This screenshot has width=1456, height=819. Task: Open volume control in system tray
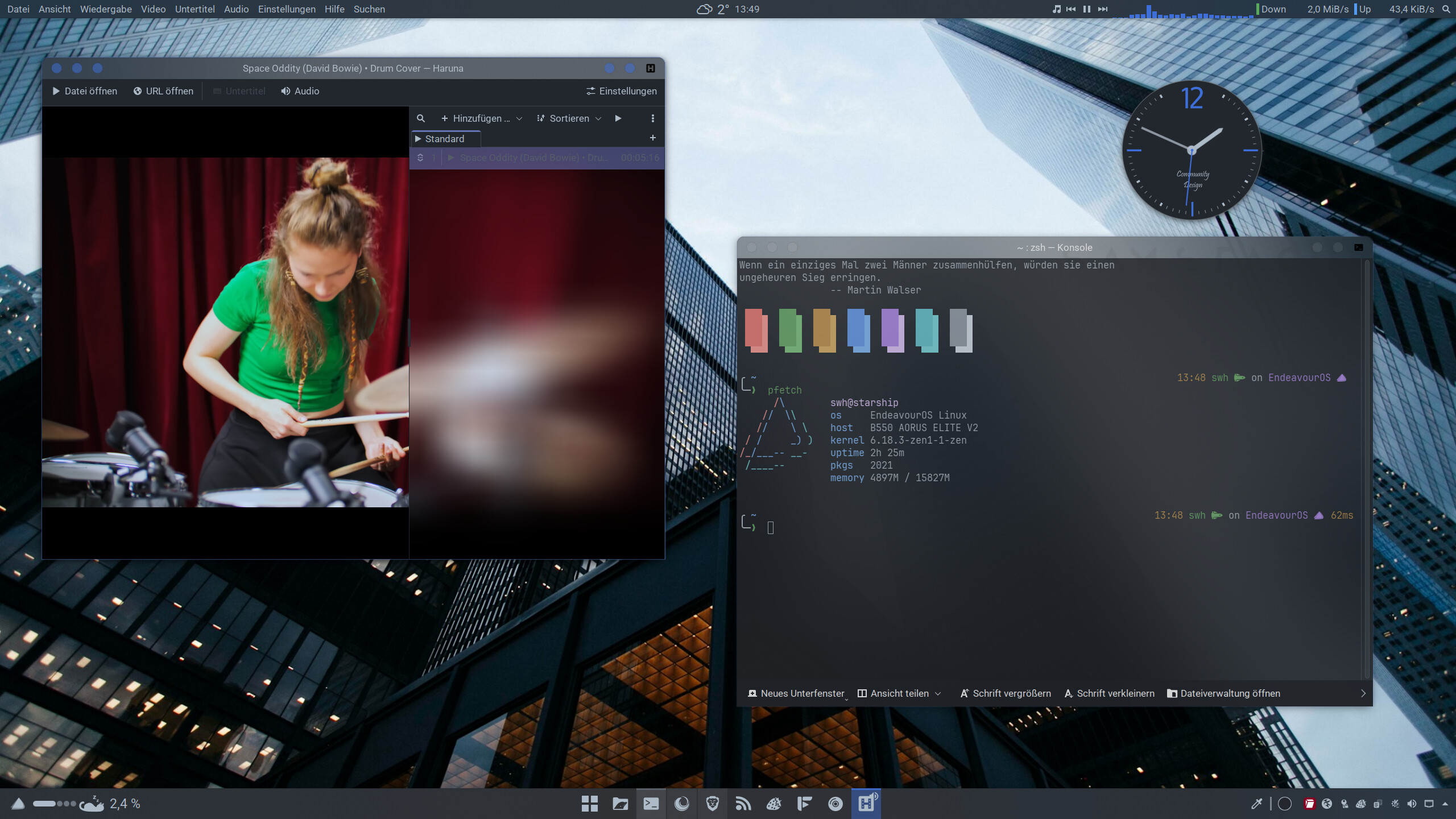pyautogui.click(x=1412, y=804)
